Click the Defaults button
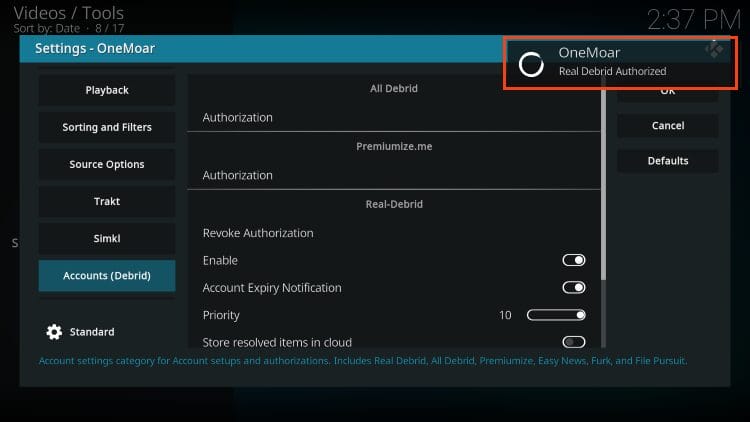The image size is (750, 422). [668, 161]
